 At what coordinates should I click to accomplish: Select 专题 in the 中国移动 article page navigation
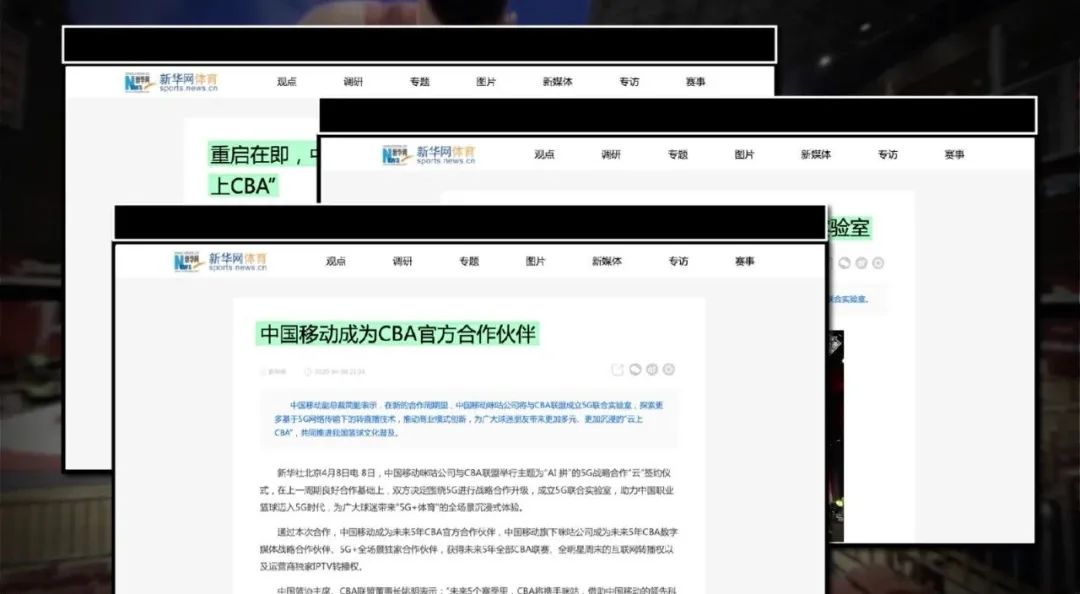469,262
